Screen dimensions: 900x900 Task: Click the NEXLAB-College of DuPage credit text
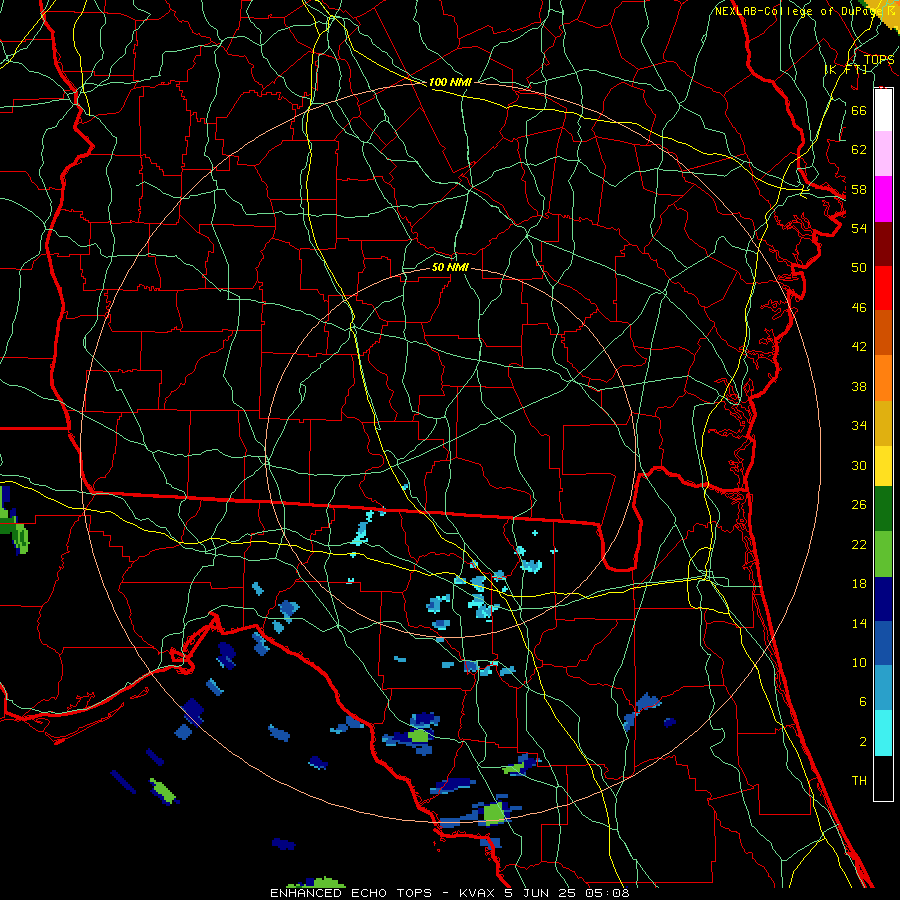[x=804, y=11]
